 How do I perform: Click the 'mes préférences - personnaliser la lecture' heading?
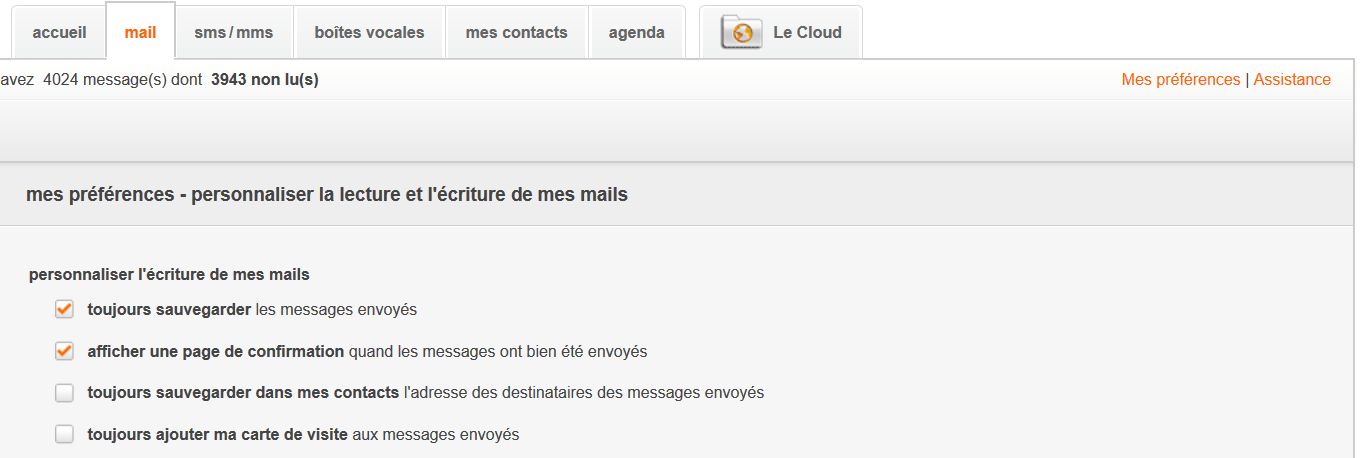327,195
